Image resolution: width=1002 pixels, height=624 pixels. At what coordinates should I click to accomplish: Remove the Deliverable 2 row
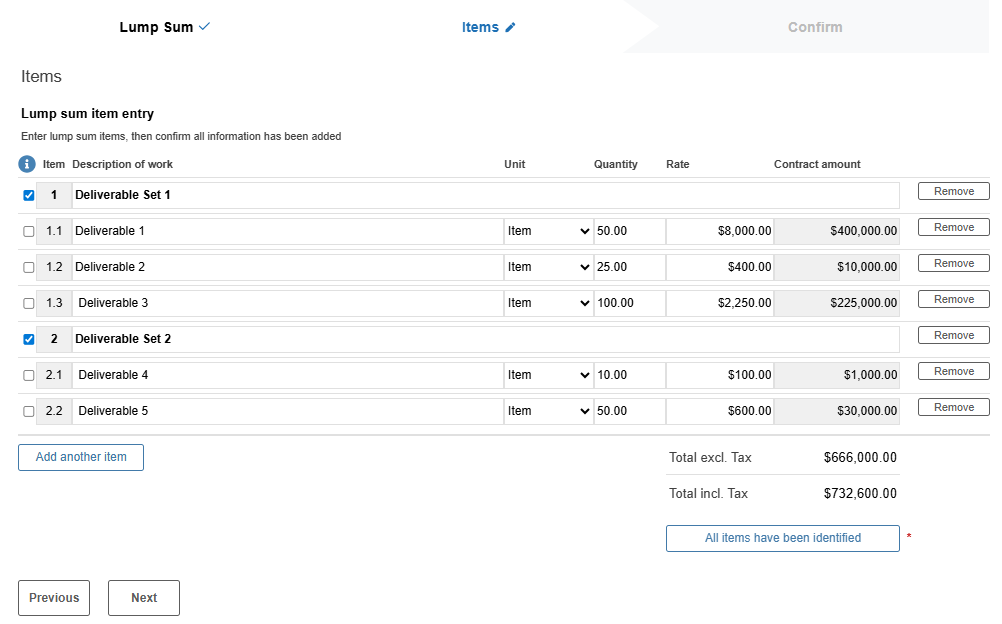coord(953,263)
